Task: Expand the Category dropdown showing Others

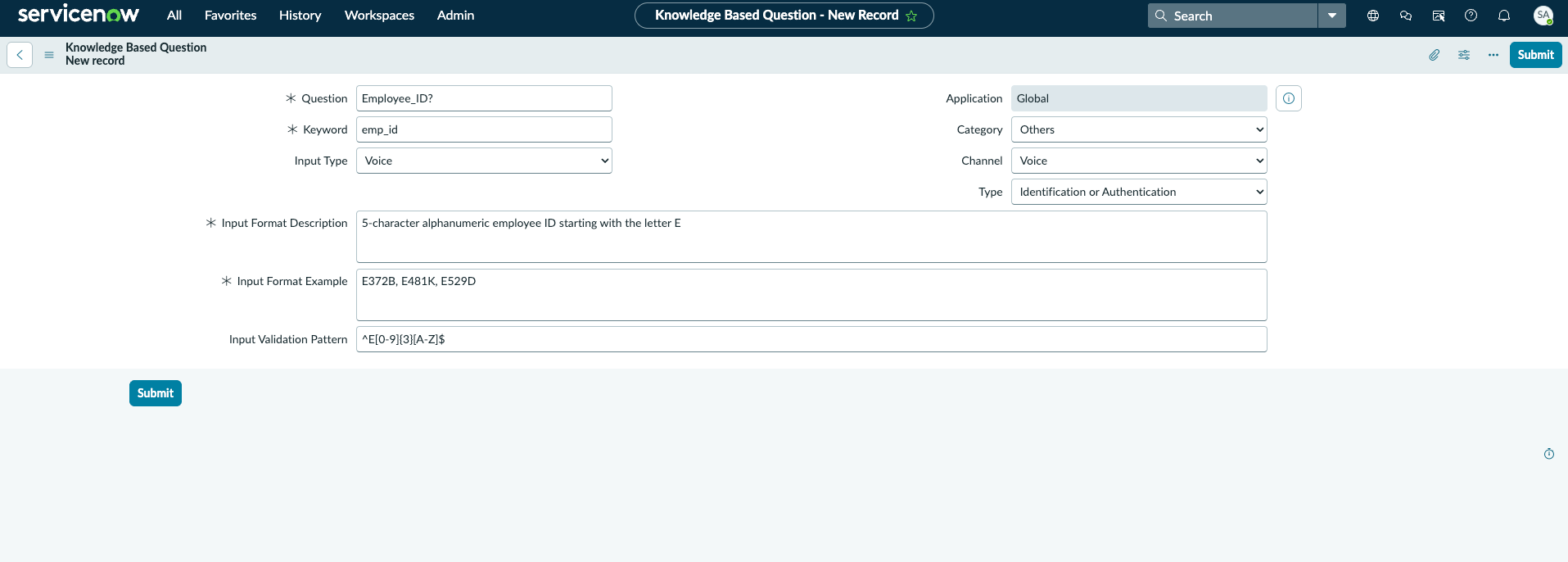Action: (x=1139, y=129)
